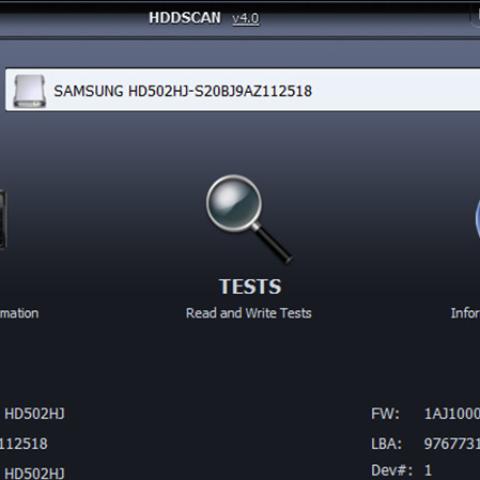480x480 pixels.
Task: Click the partially visible icon above 'mation' label
Action: (3, 219)
